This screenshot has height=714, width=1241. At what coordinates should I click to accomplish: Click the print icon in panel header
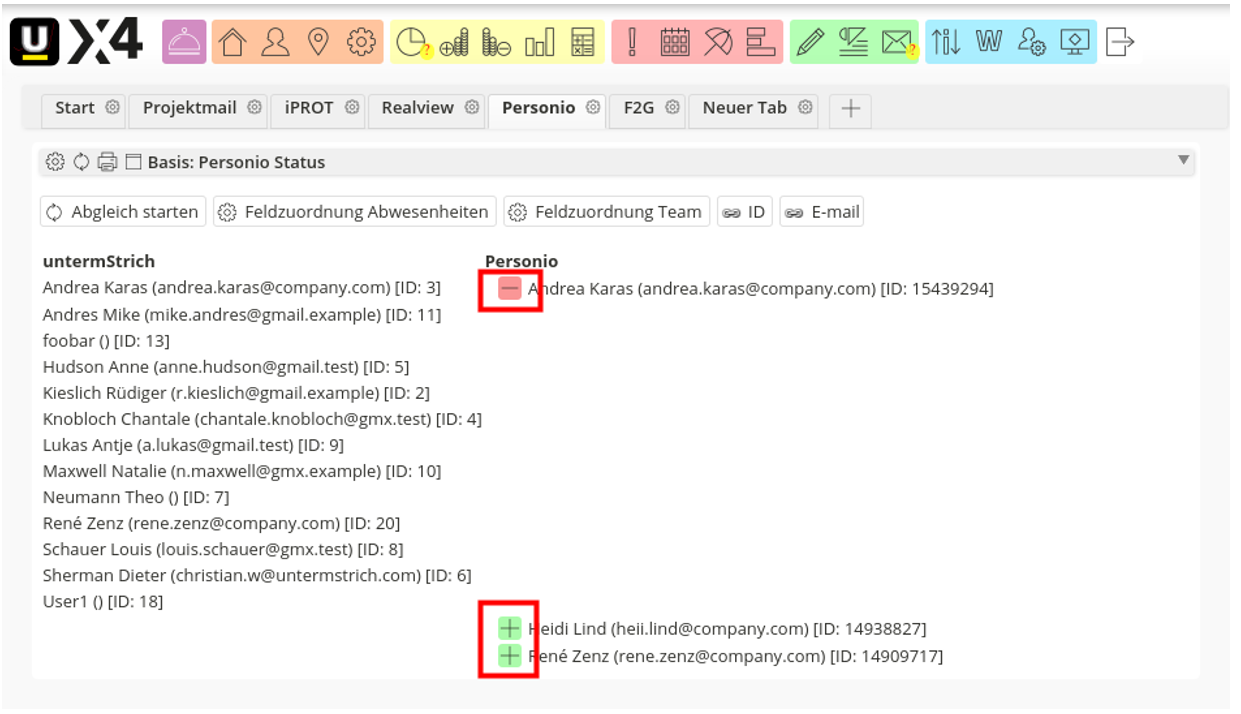[107, 162]
